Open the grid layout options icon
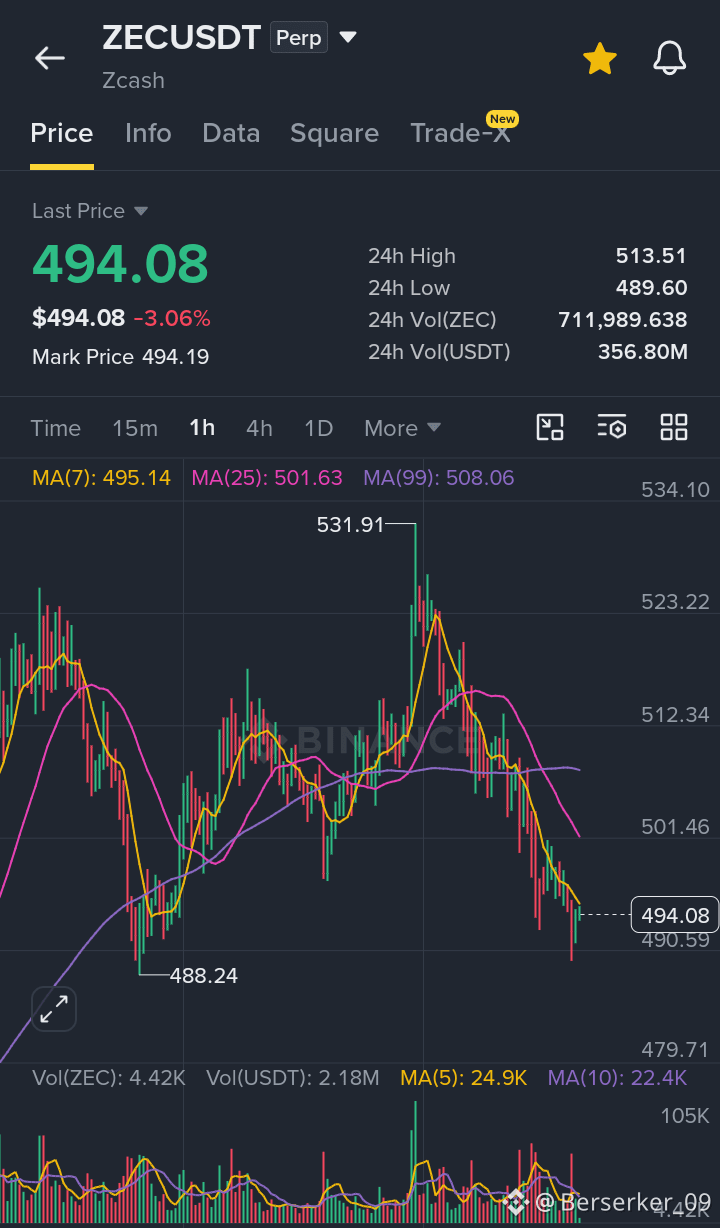 point(674,428)
